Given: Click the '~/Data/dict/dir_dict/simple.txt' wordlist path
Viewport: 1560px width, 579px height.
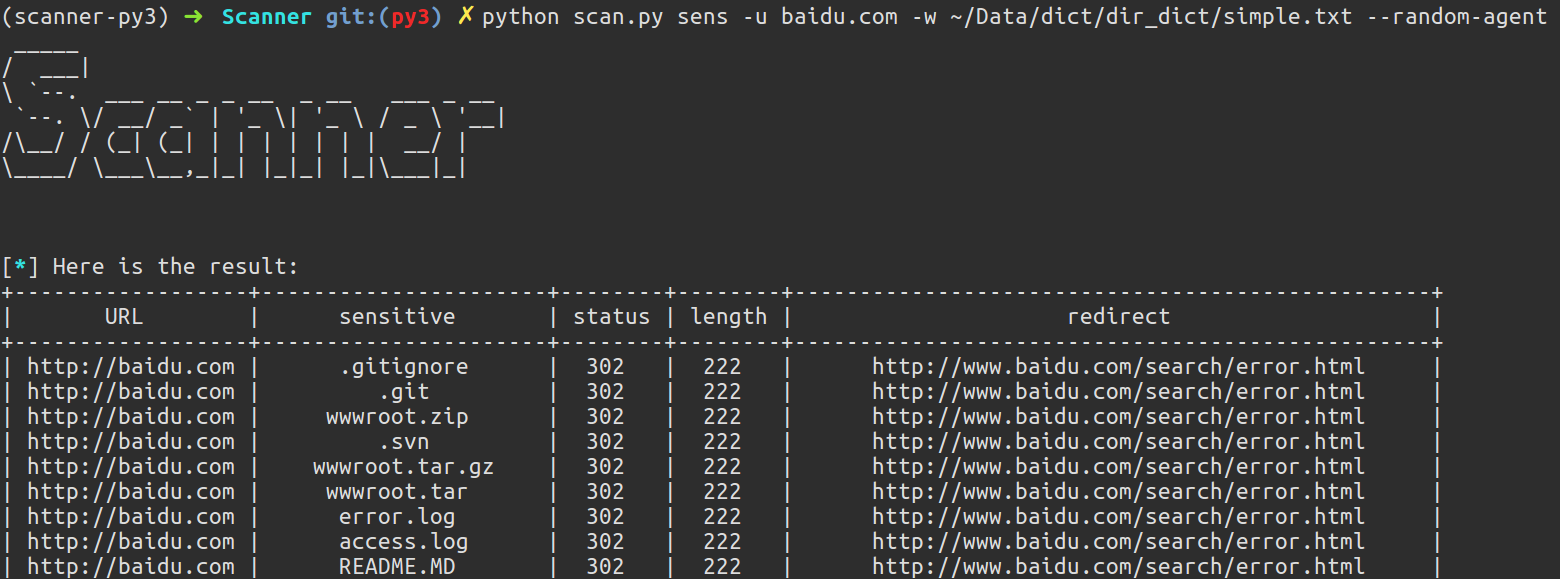Looking at the screenshot, I should (x=1150, y=17).
